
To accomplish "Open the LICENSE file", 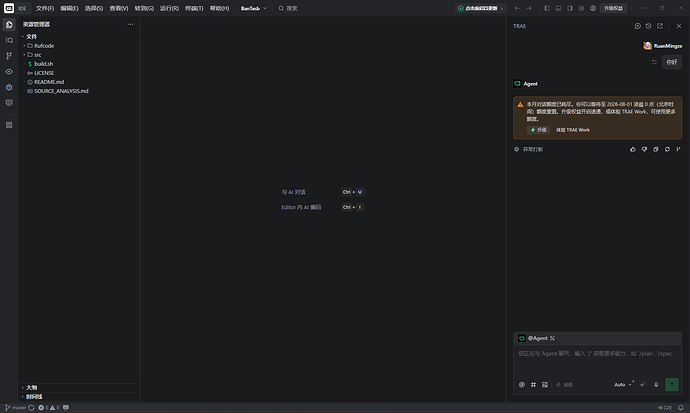I will [44, 73].
